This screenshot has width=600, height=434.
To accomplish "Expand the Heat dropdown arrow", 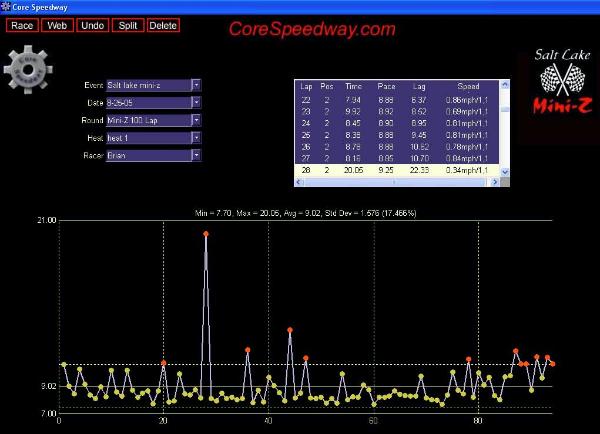I will [196, 138].
